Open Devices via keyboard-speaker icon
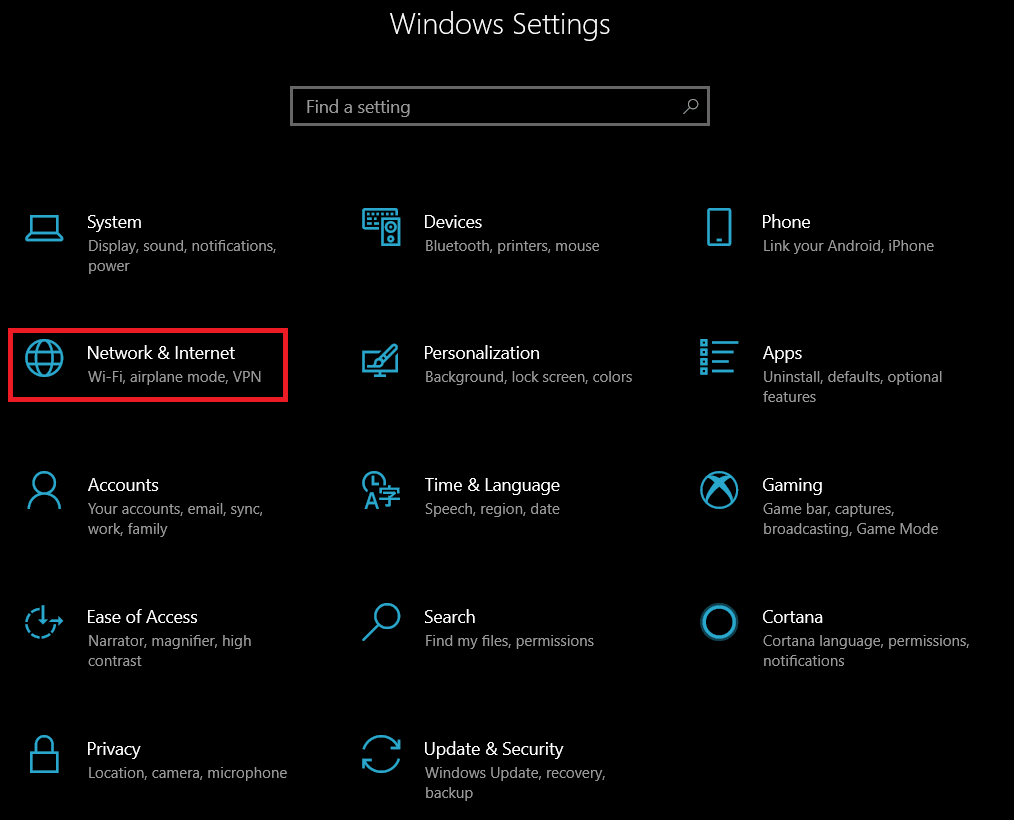Viewport: 1014px width, 820px height. point(381,227)
